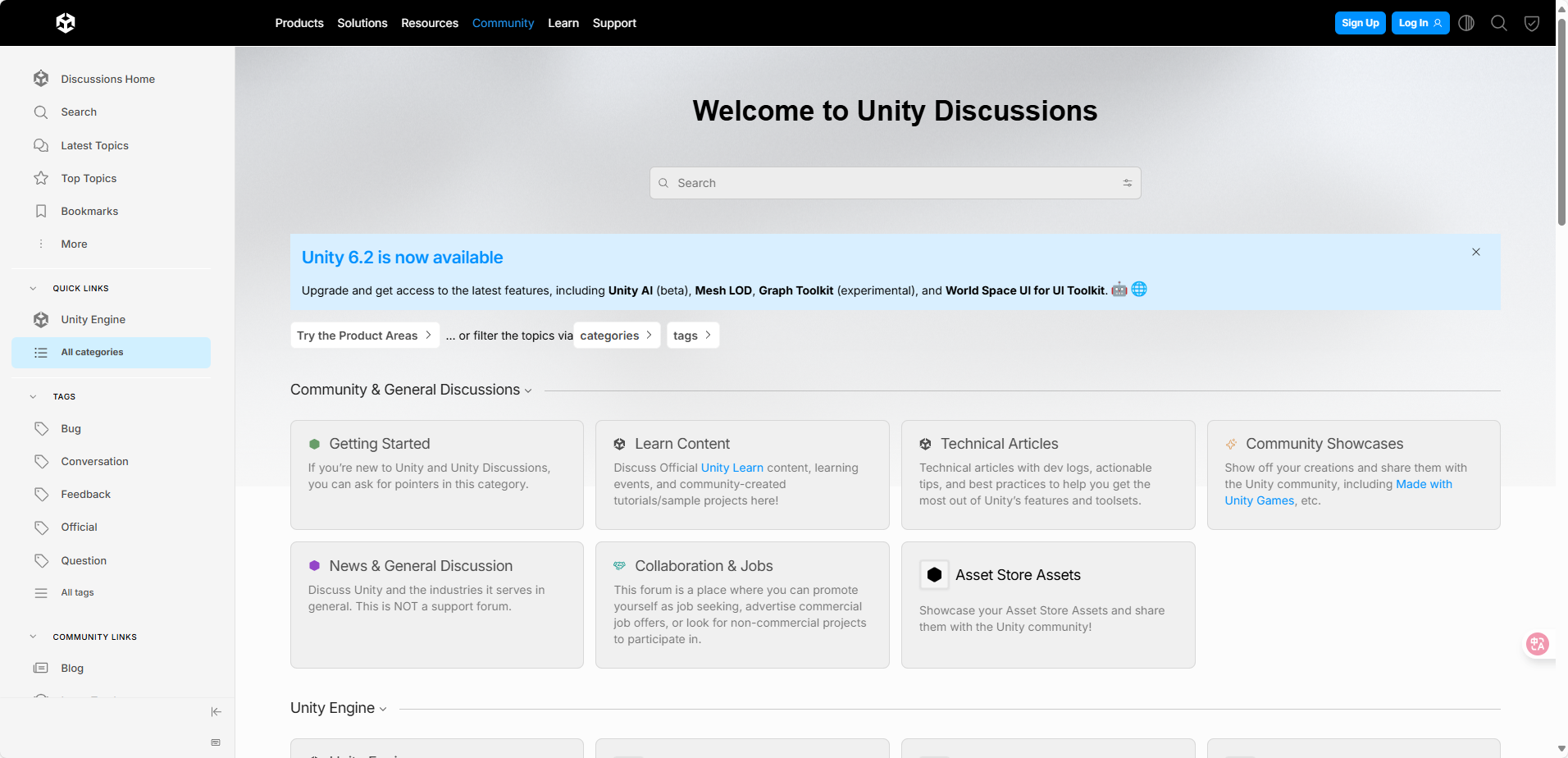Toggle the dark/light theme icon
Image resolution: width=1568 pixels, height=758 pixels.
(x=1466, y=23)
